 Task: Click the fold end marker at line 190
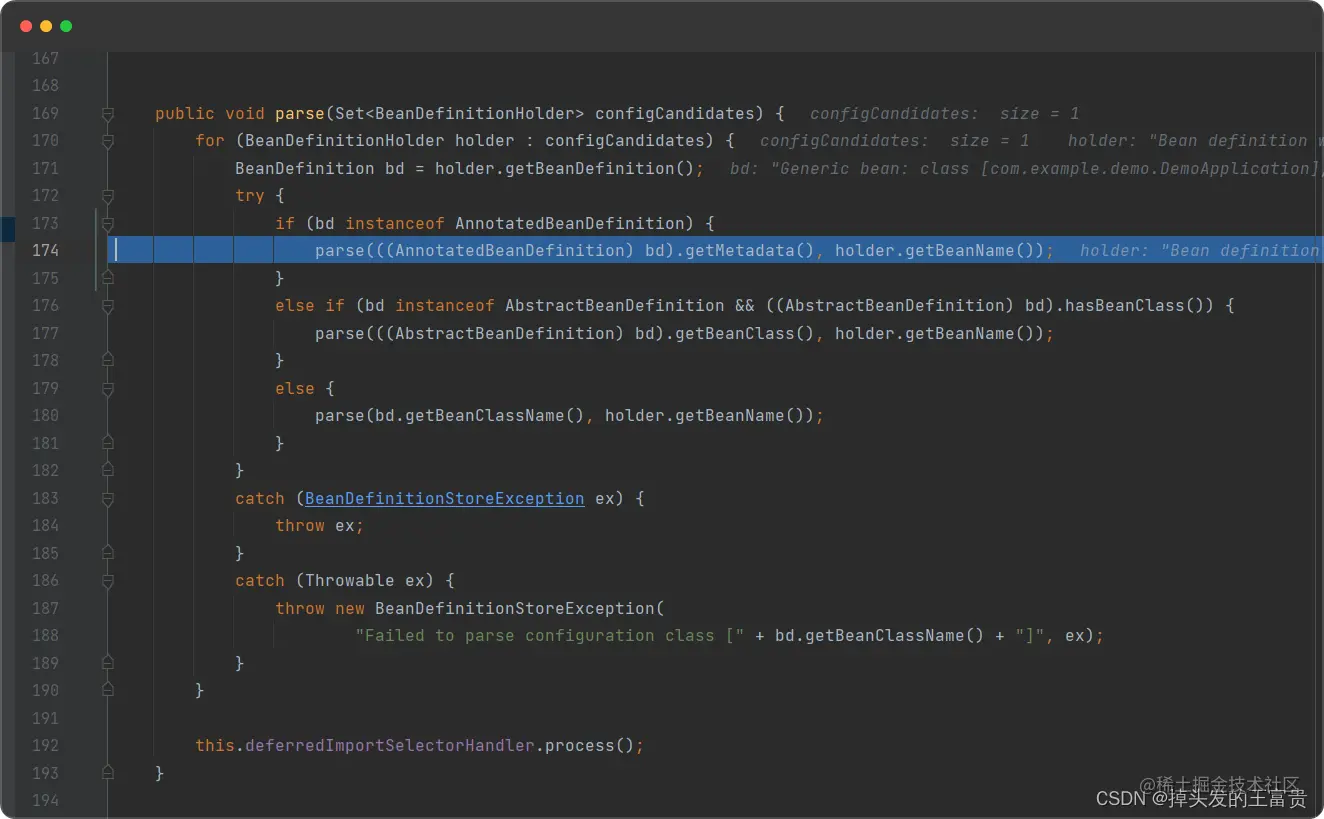coord(108,690)
